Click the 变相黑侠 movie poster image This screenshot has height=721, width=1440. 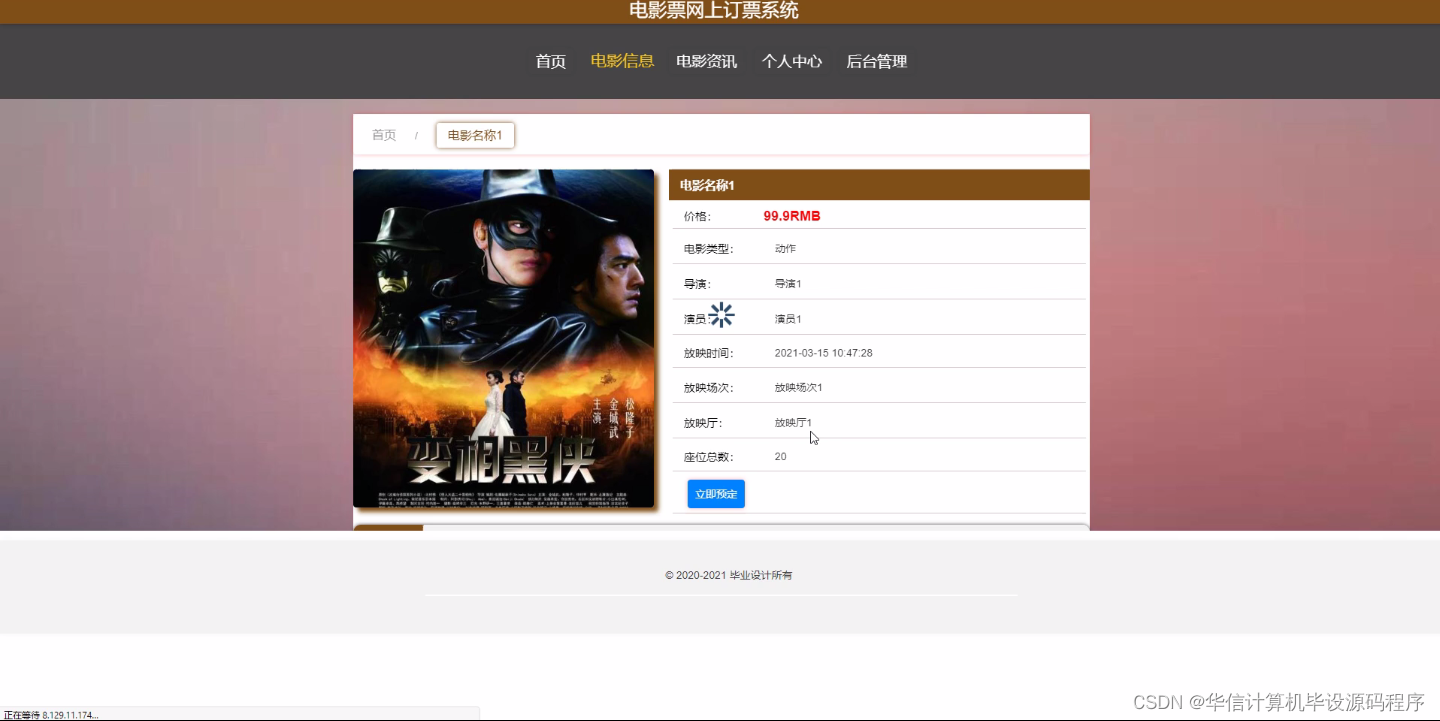pyautogui.click(x=503, y=338)
